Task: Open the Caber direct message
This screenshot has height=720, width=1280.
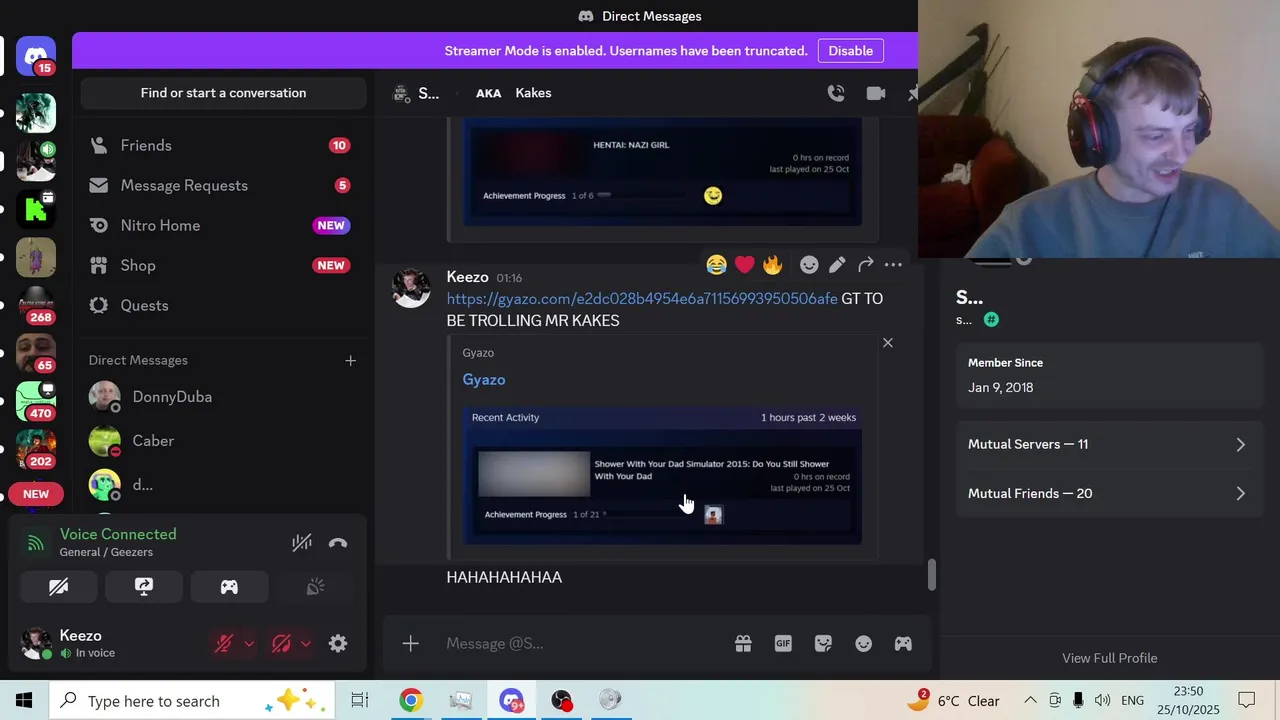Action: (223, 441)
